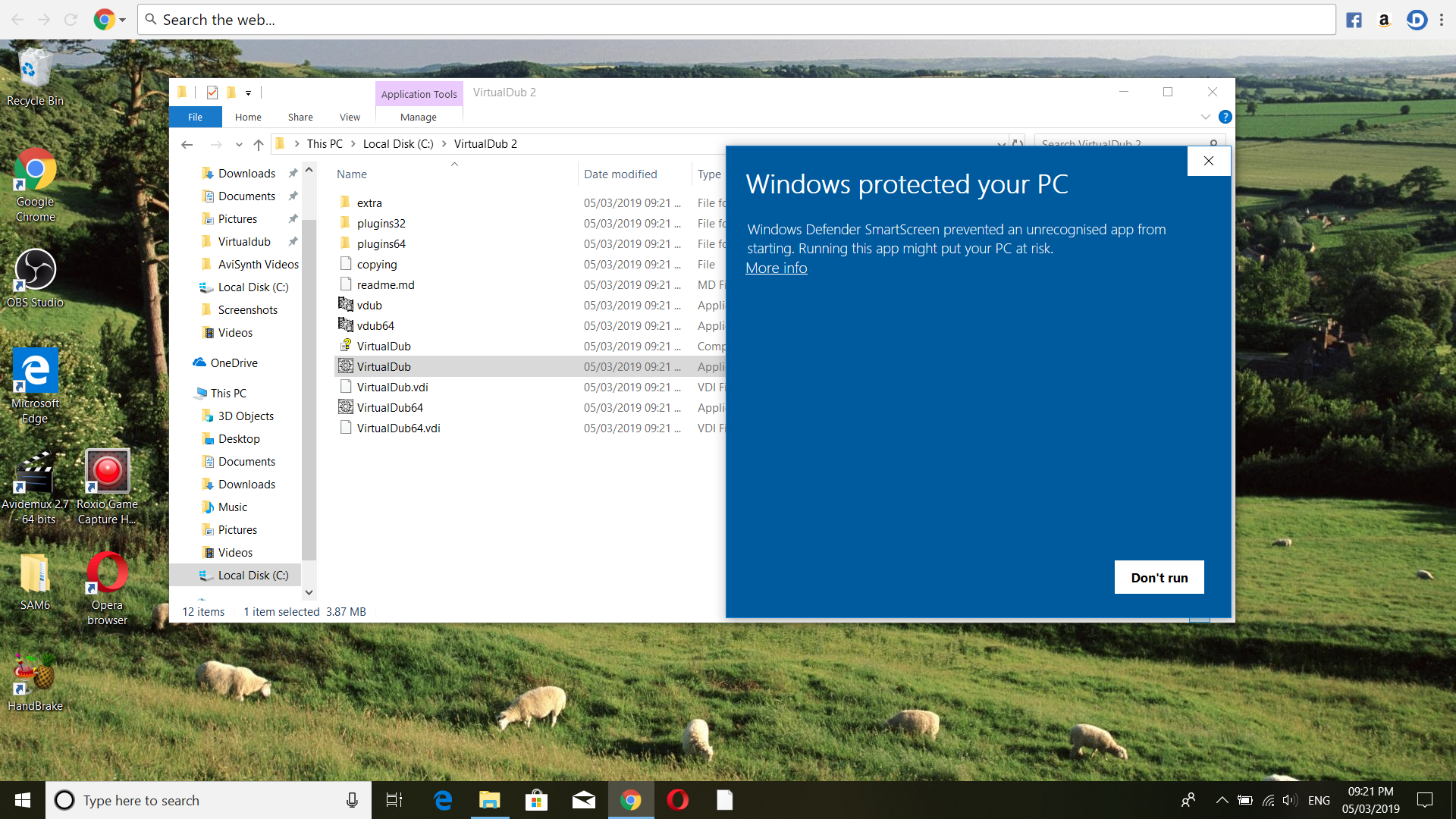Select VirtualDub64 application file
1456x819 pixels.
coord(390,407)
